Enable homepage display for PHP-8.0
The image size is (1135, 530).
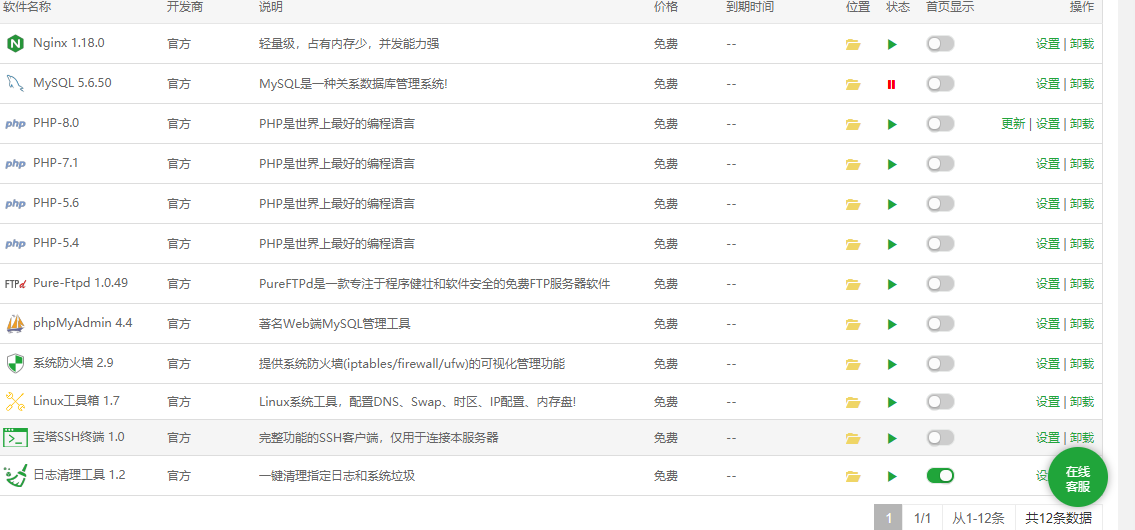click(x=940, y=124)
